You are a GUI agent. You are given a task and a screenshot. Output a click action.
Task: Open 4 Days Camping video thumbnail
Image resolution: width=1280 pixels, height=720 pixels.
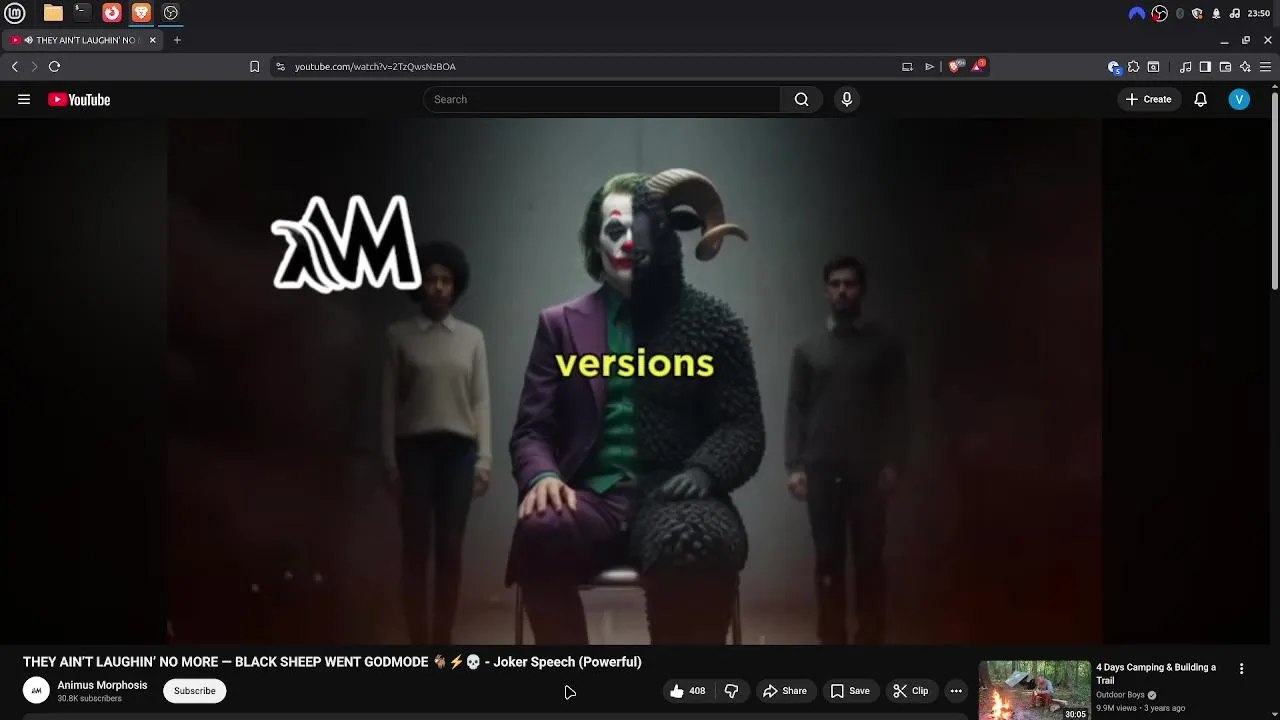[x=1034, y=690]
